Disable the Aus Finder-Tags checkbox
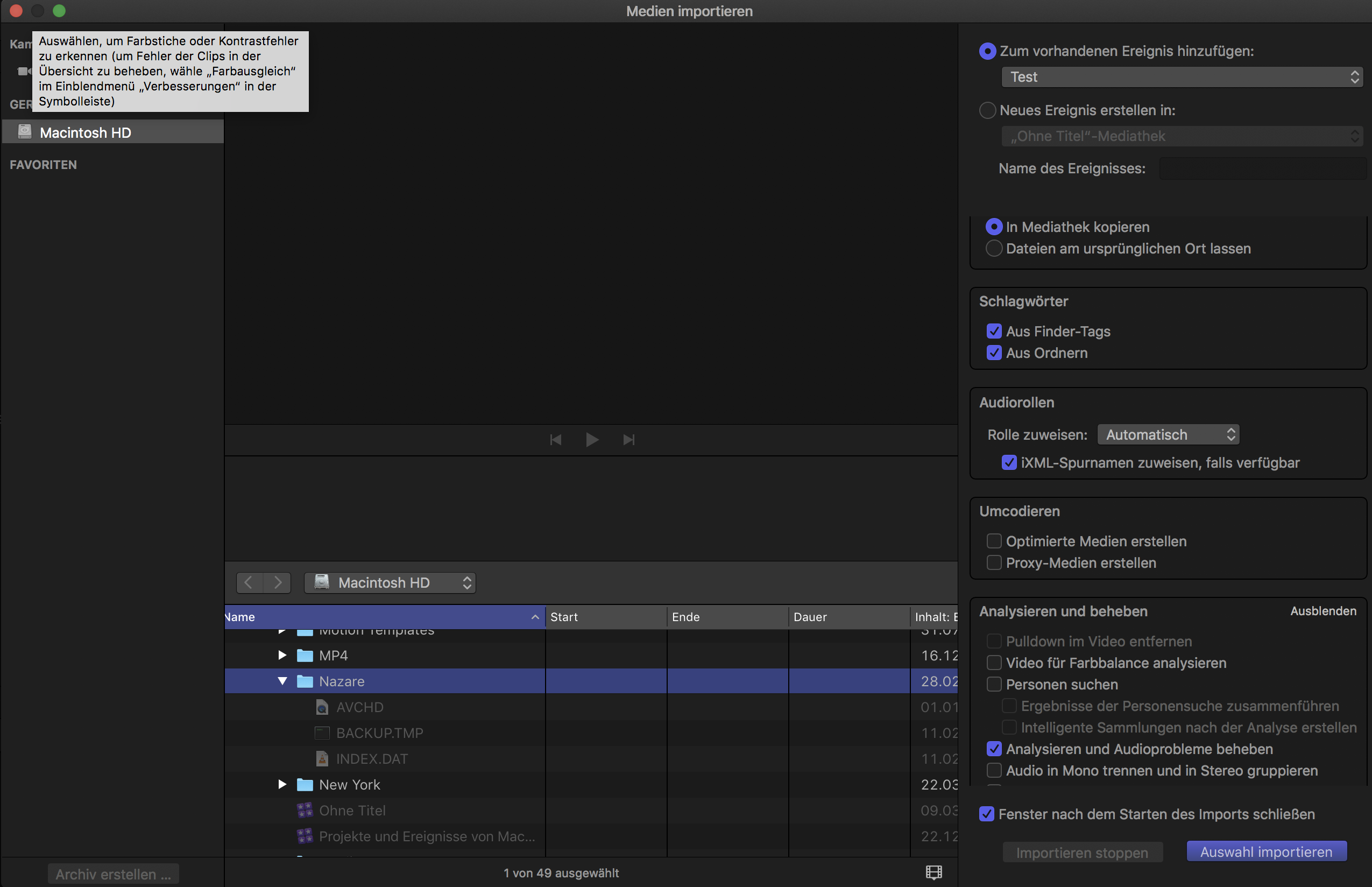The image size is (1372, 887). click(994, 331)
